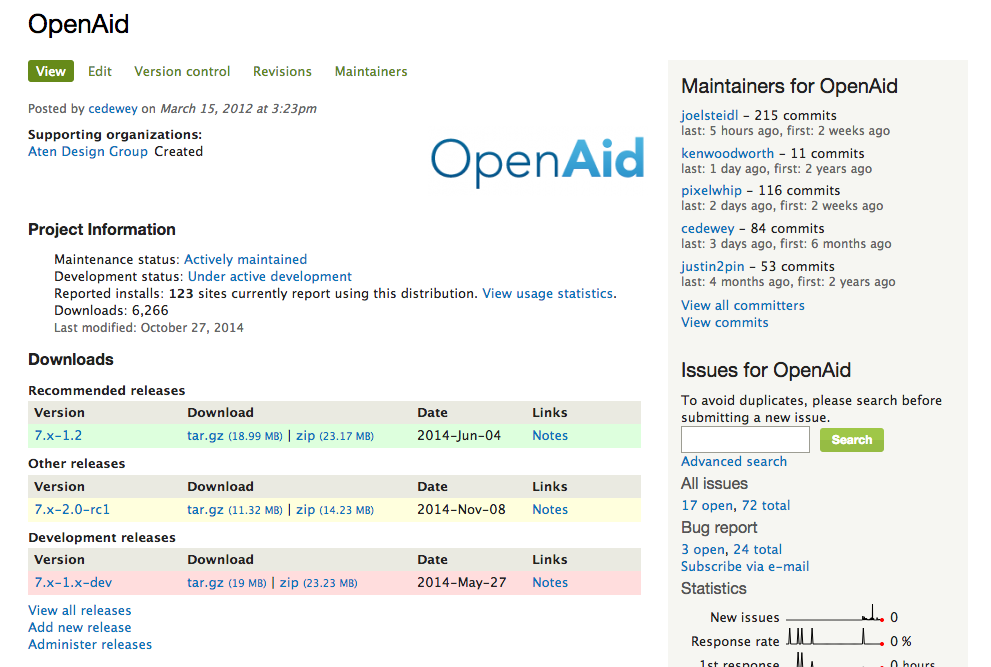The height and width of the screenshot is (667, 991).
Task: Open Notes for the 7.x-1.2 release
Action: 550,436
